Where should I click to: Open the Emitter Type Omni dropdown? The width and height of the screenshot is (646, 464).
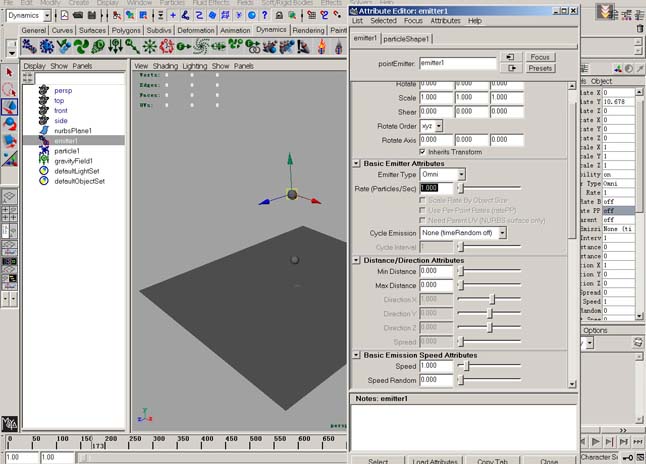click(x=461, y=175)
